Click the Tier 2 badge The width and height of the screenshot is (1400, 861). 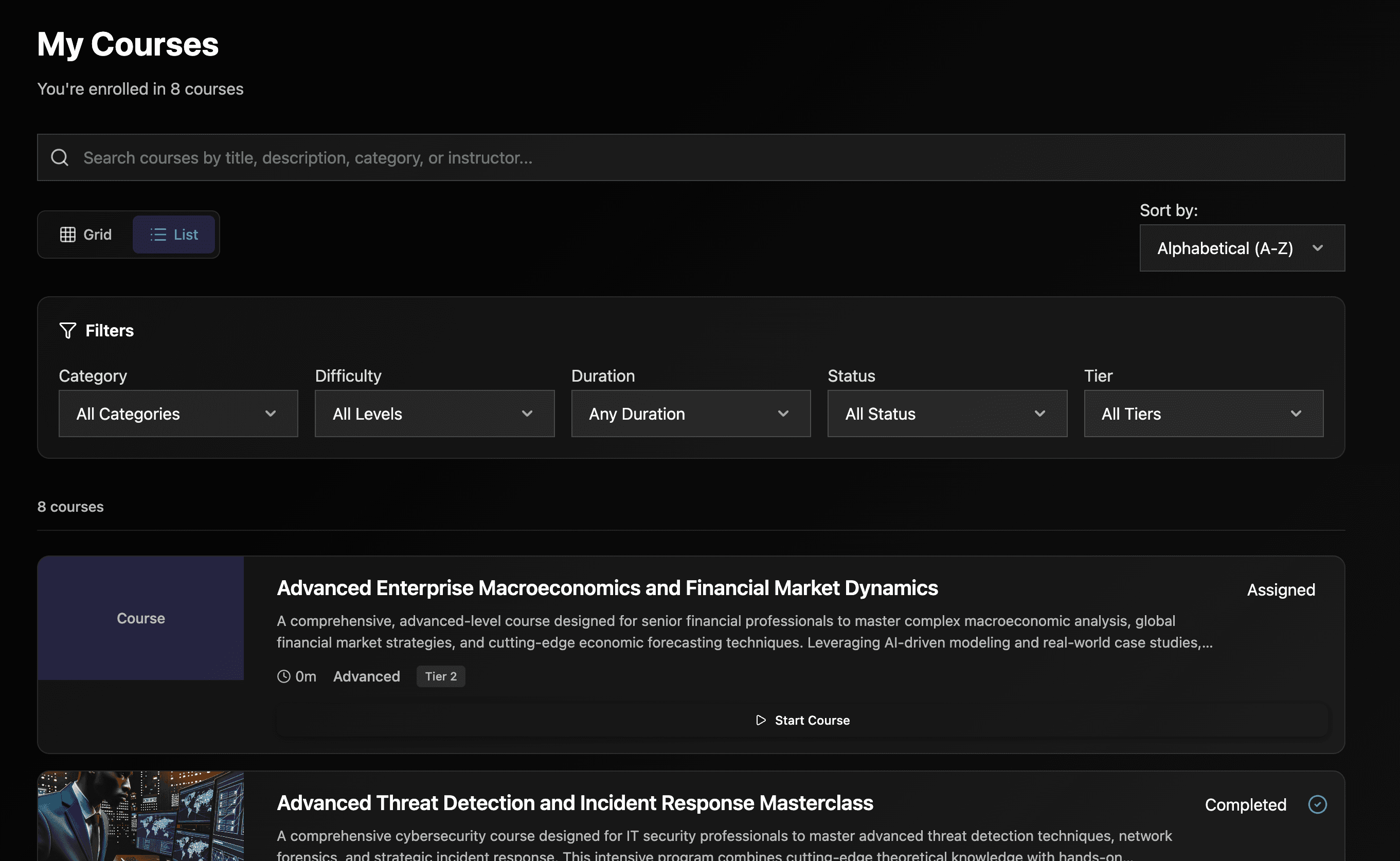pyautogui.click(x=440, y=676)
